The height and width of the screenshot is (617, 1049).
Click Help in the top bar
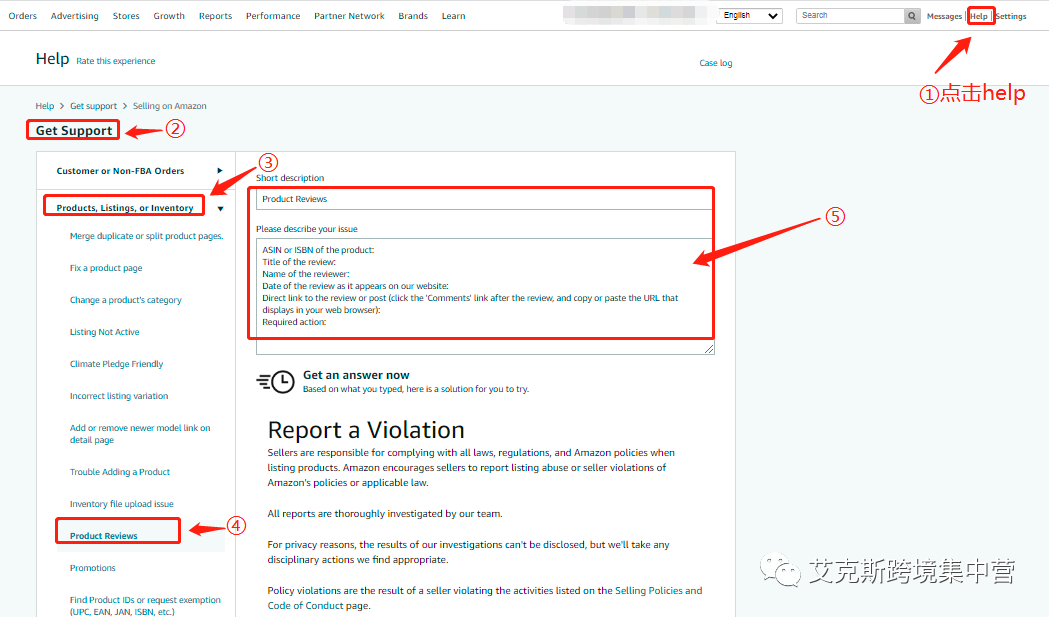(x=979, y=16)
